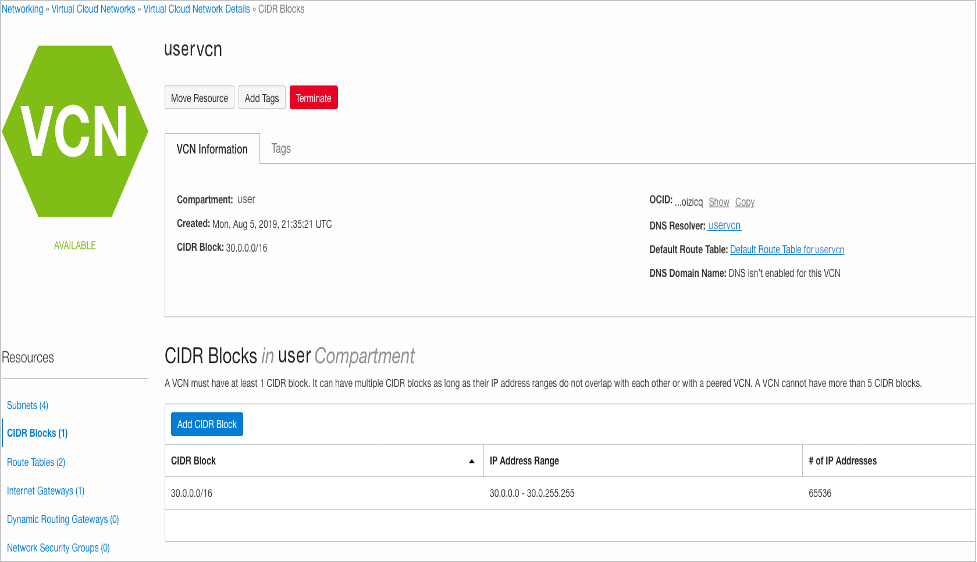Image resolution: width=977 pixels, height=562 pixels.
Task: Open the uservcn DNS Resolver link
Action: pos(724,226)
